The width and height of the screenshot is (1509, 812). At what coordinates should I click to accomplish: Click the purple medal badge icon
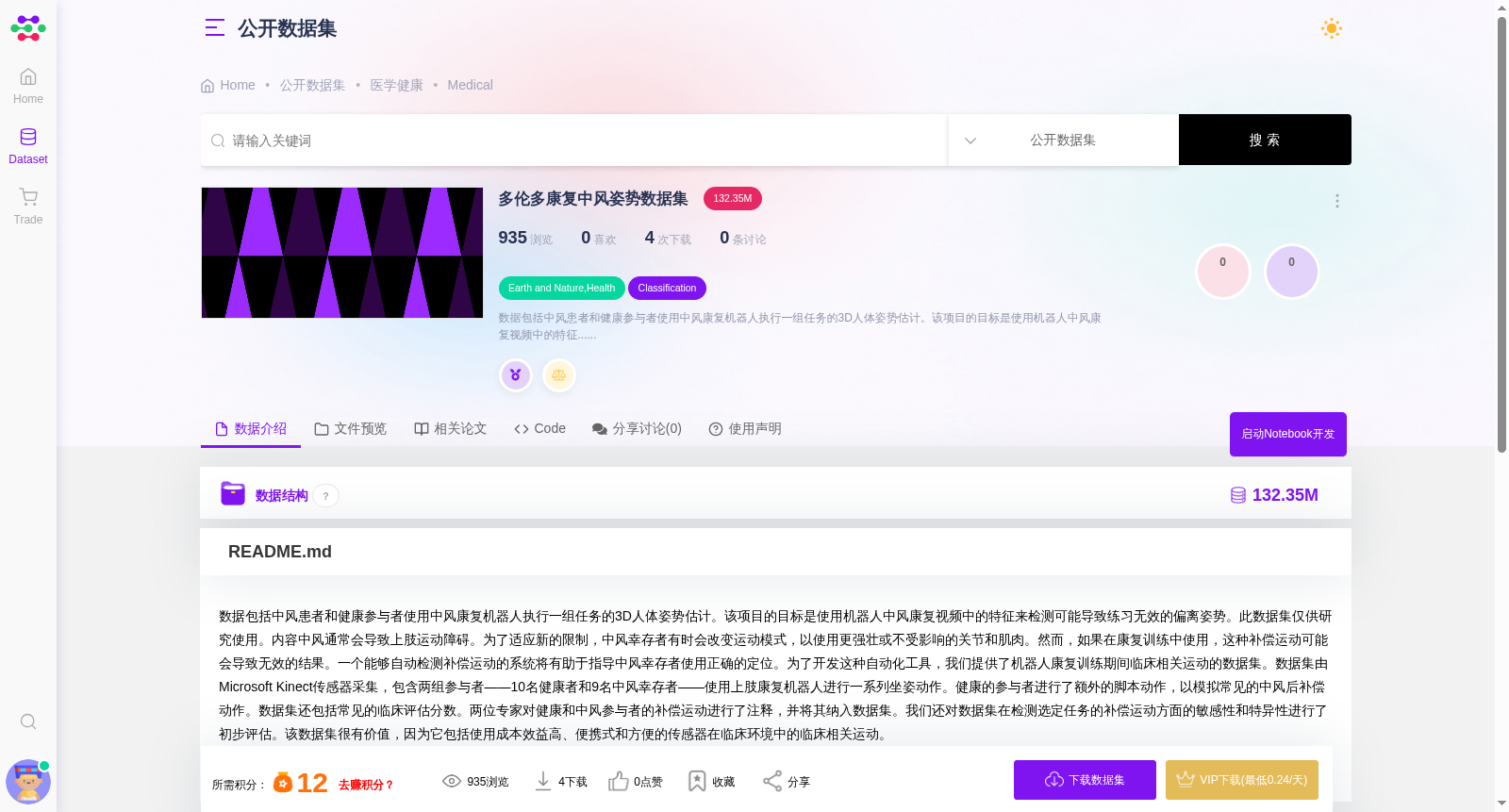(x=515, y=375)
